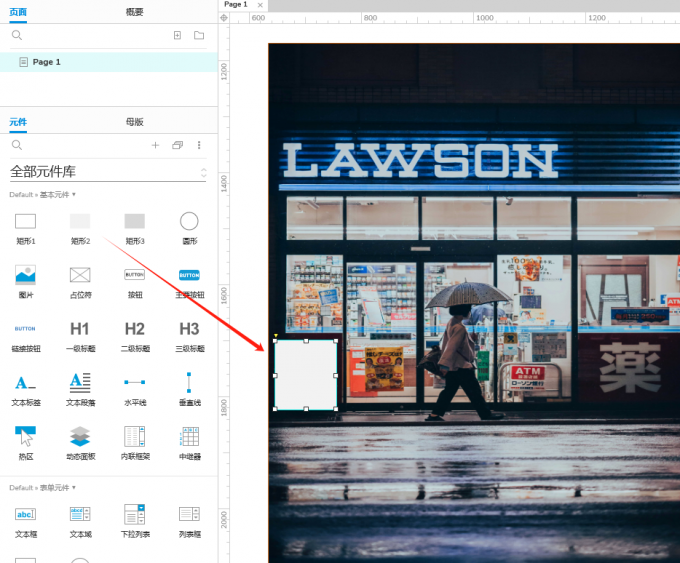The width and height of the screenshot is (680, 563).
Task: Switch to the 概要 tab
Action: [x=134, y=12]
